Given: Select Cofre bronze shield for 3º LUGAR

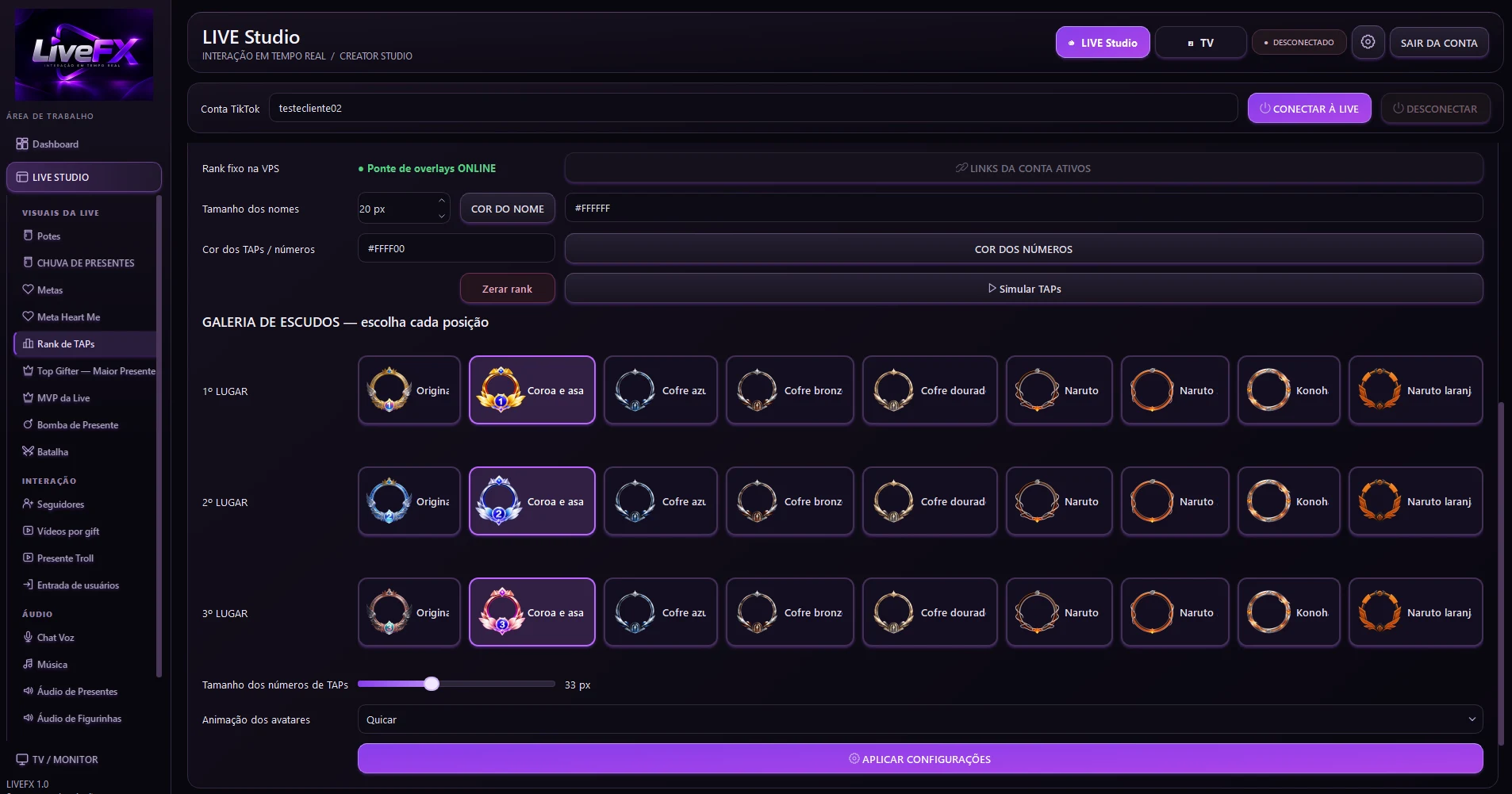Looking at the screenshot, I should (790, 612).
